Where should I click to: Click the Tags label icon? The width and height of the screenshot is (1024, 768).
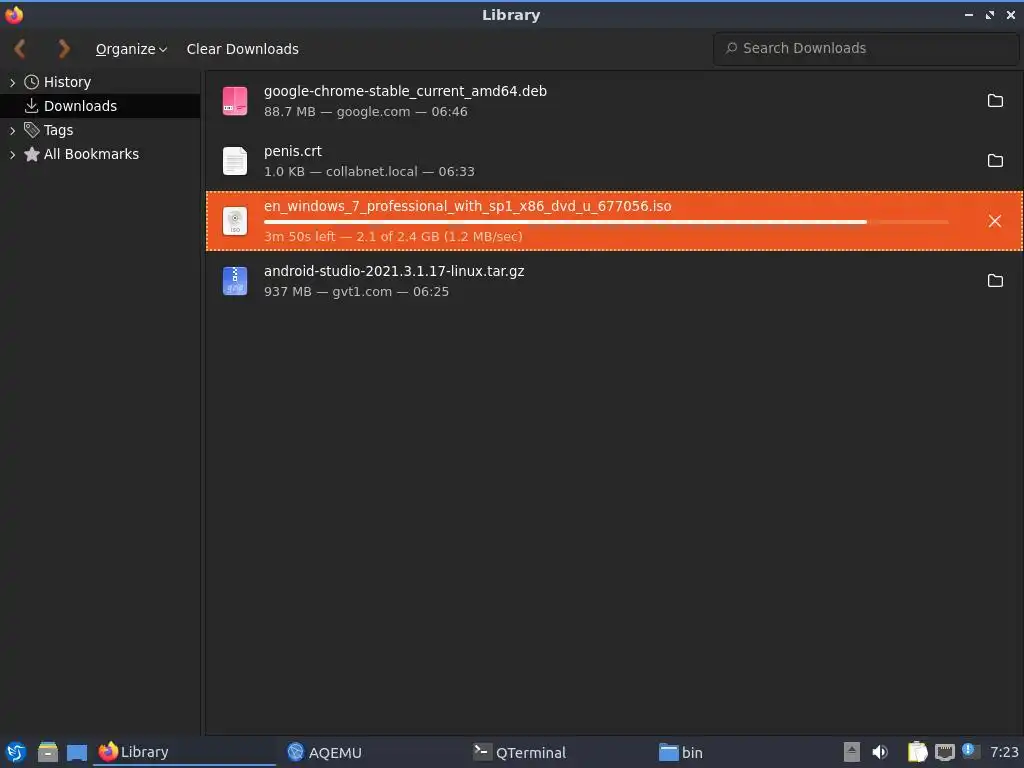tap(31, 129)
